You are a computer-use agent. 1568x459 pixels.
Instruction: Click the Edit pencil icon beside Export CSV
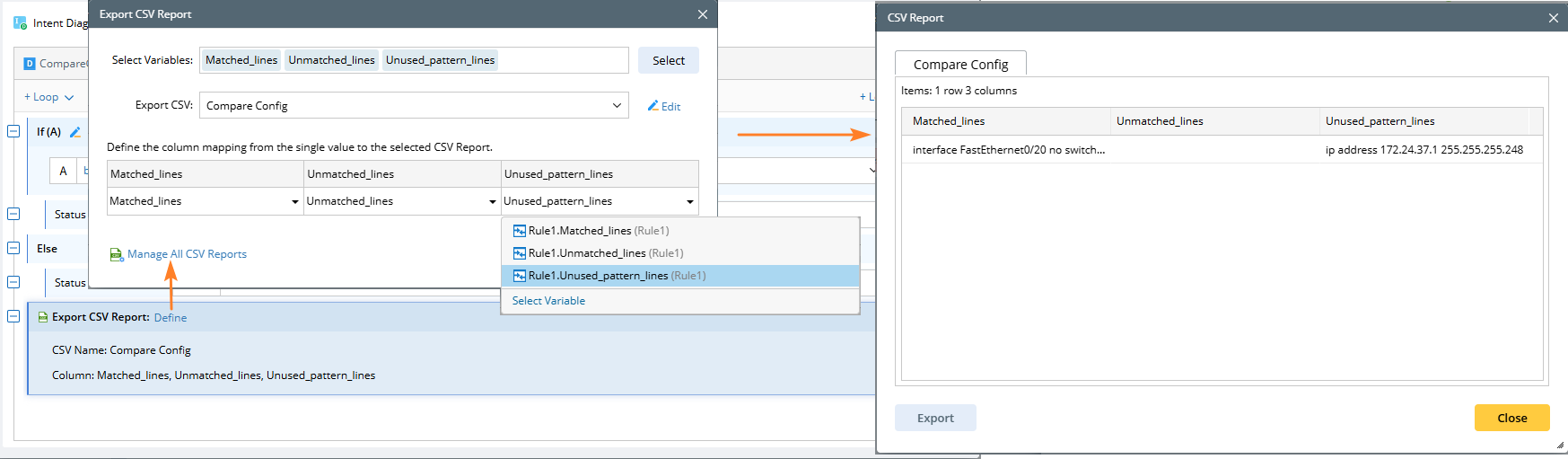click(653, 106)
